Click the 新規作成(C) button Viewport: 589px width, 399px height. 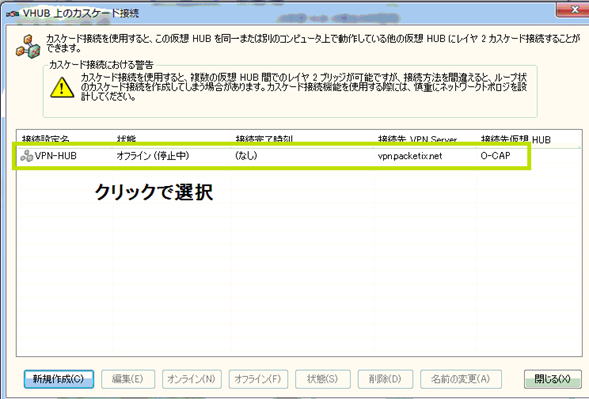(x=59, y=379)
